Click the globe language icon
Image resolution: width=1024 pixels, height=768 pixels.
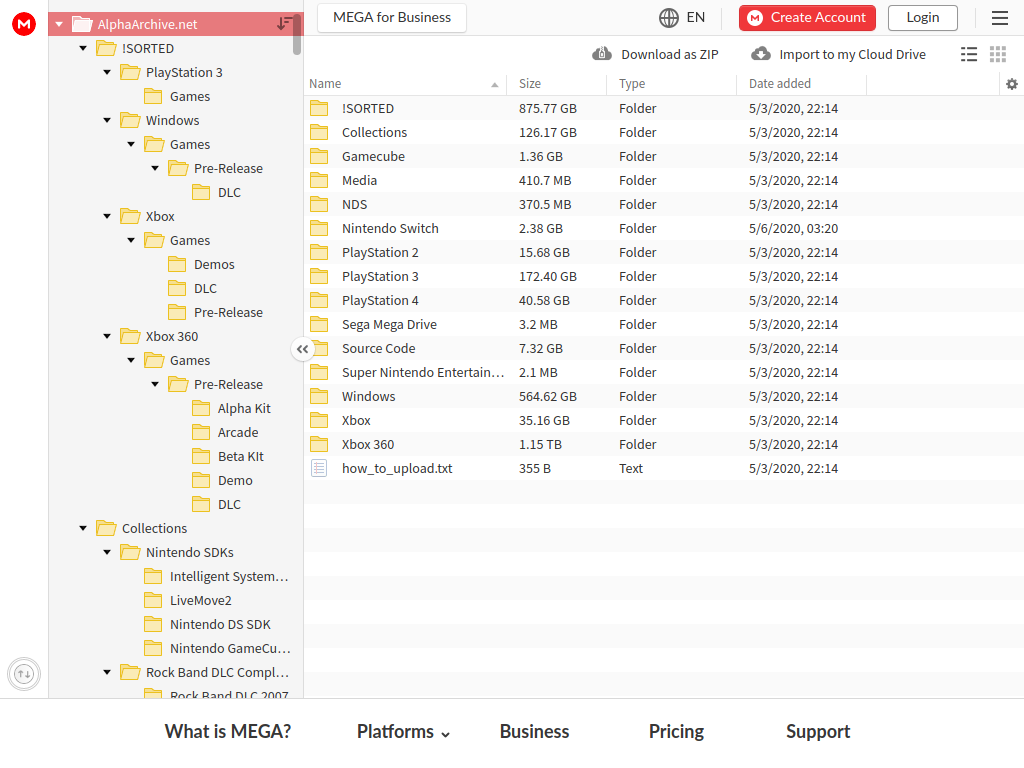[x=669, y=18]
